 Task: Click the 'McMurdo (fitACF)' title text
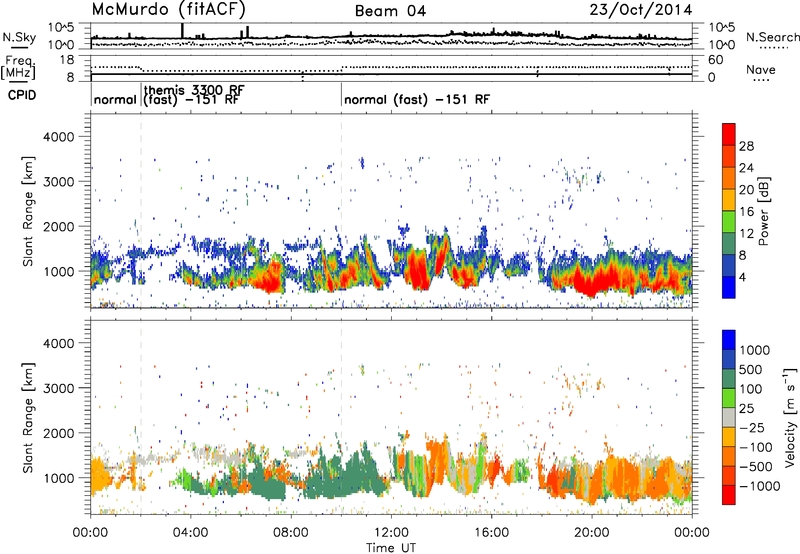[169, 10]
